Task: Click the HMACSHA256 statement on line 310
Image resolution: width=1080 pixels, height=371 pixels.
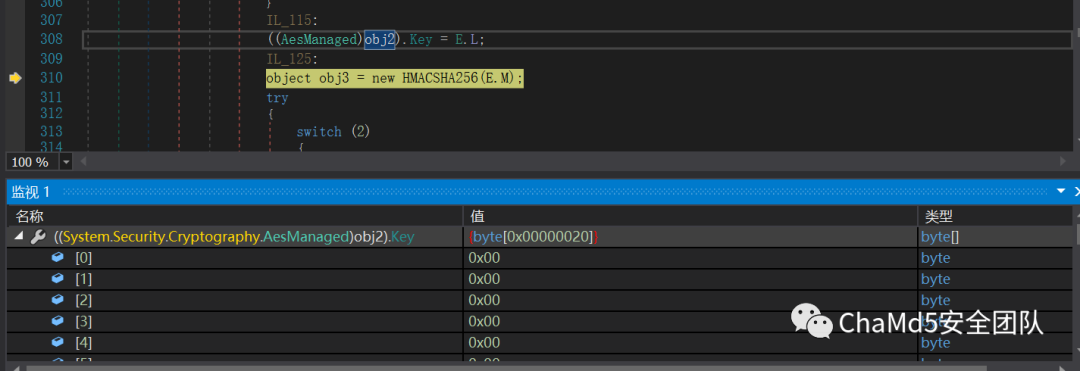Action: 395,78
